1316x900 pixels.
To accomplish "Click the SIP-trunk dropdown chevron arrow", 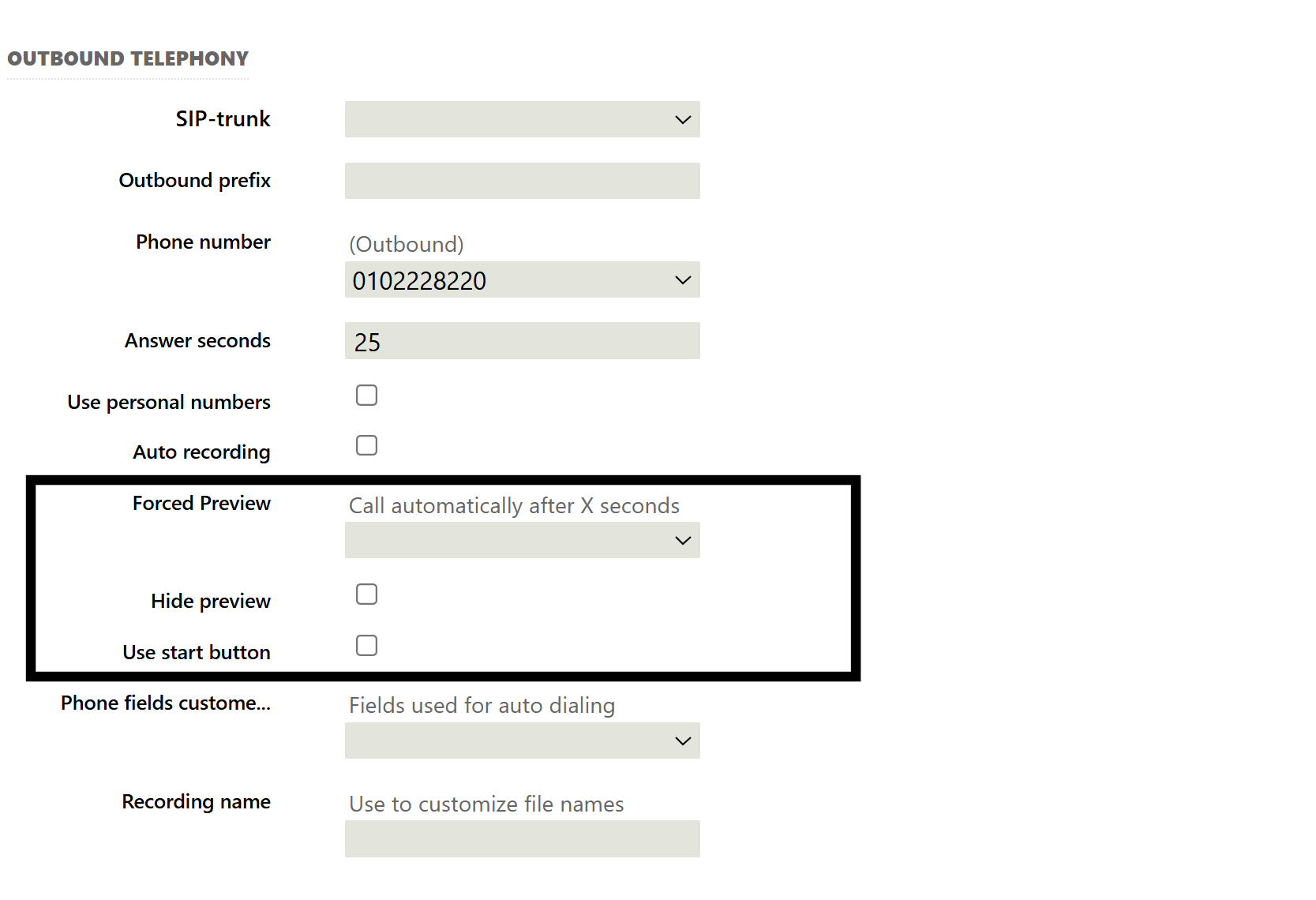I will (x=683, y=120).
